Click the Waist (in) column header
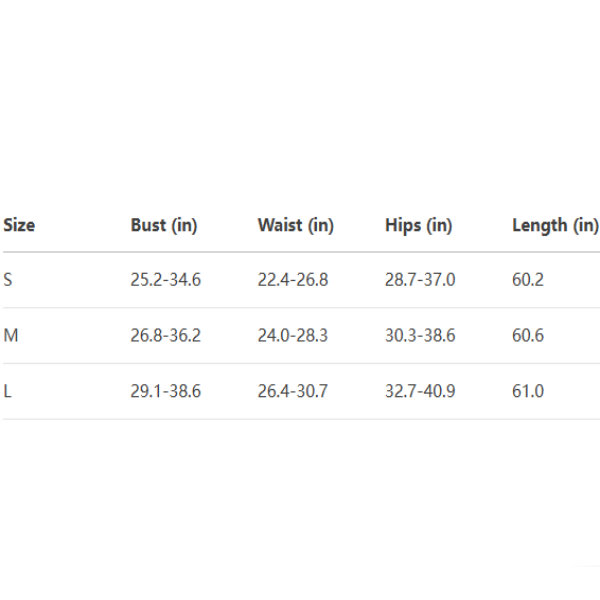The height and width of the screenshot is (600, 600). [295, 225]
